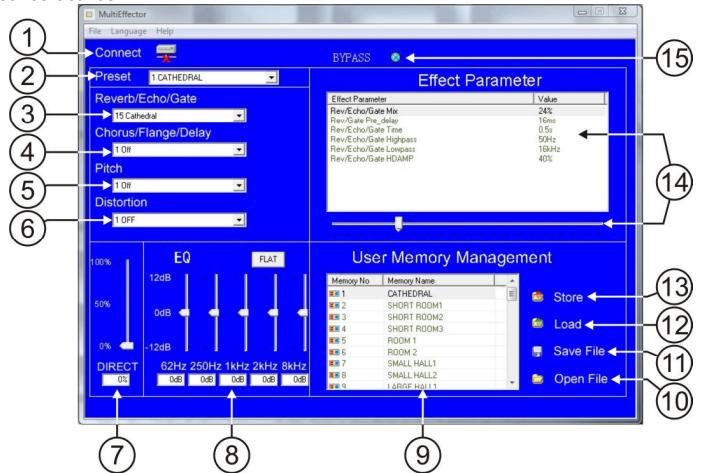701x473 pixels.
Task: Click the Open File label
Action: 581,379
